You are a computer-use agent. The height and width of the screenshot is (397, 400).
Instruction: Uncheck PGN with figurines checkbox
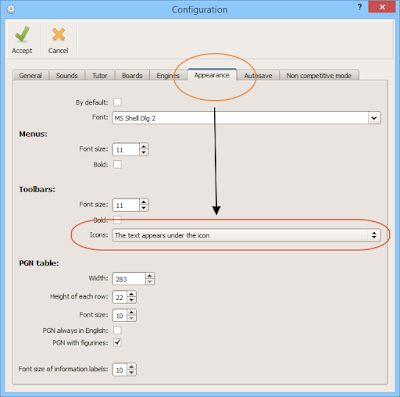pyautogui.click(x=117, y=342)
